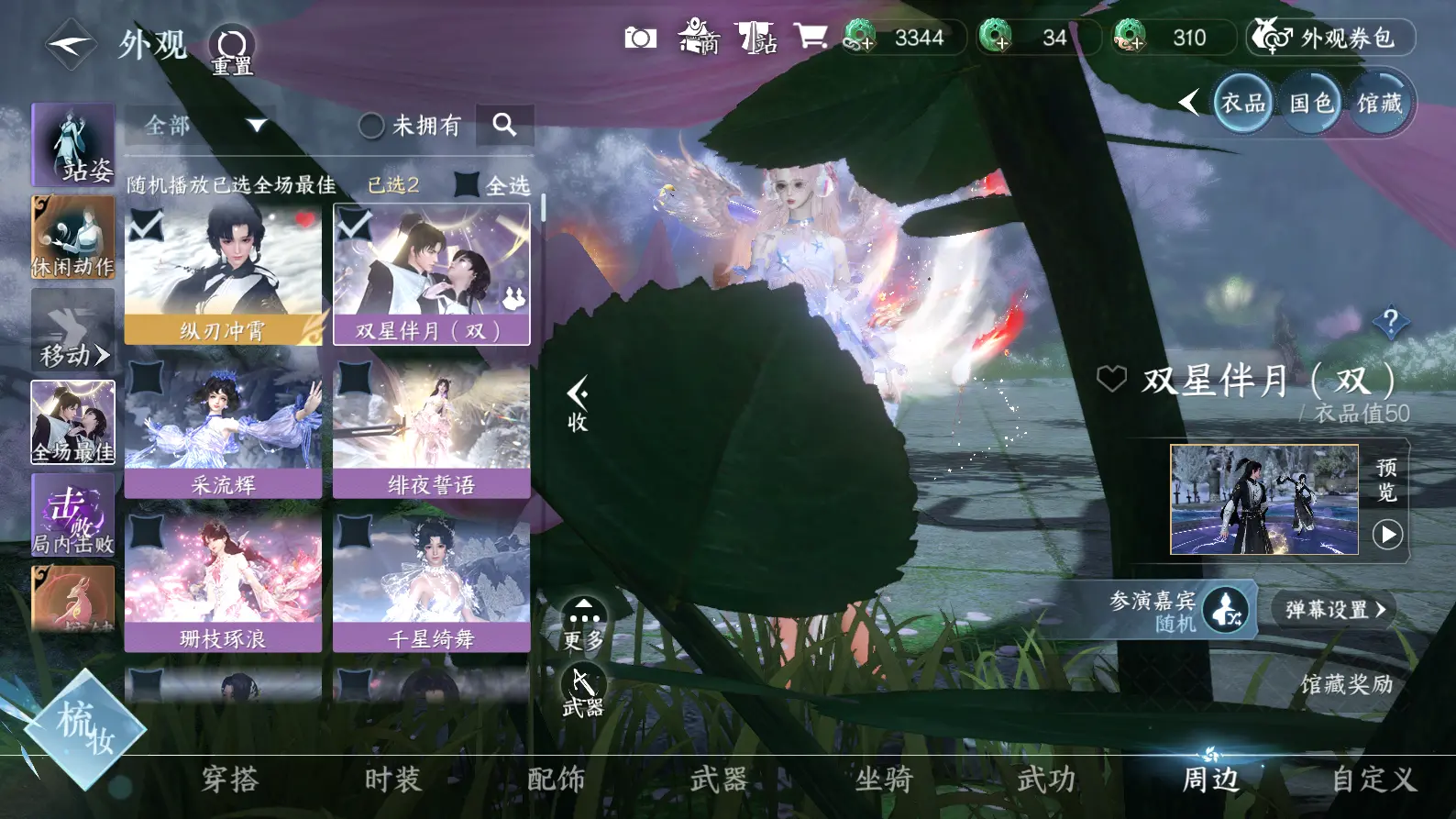This screenshot has height=819, width=1456.
Task: Click the 随机播放已选全场最佳 label
Action: 231,185
